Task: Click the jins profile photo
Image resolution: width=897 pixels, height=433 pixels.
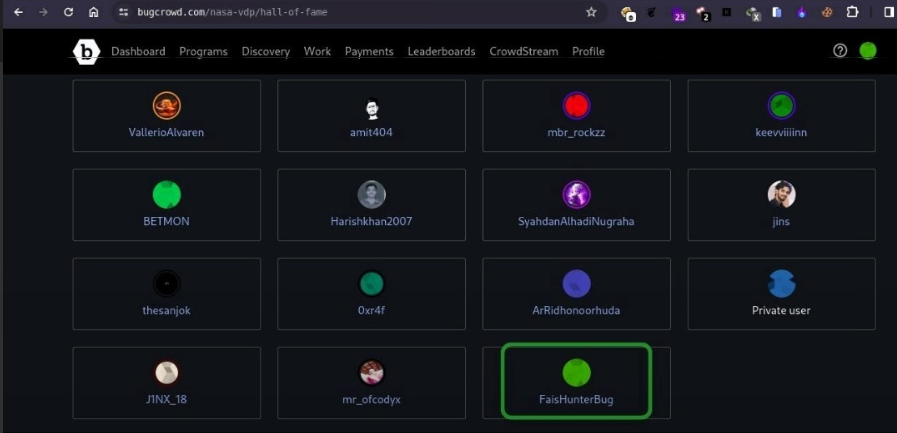Action: tap(781, 195)
